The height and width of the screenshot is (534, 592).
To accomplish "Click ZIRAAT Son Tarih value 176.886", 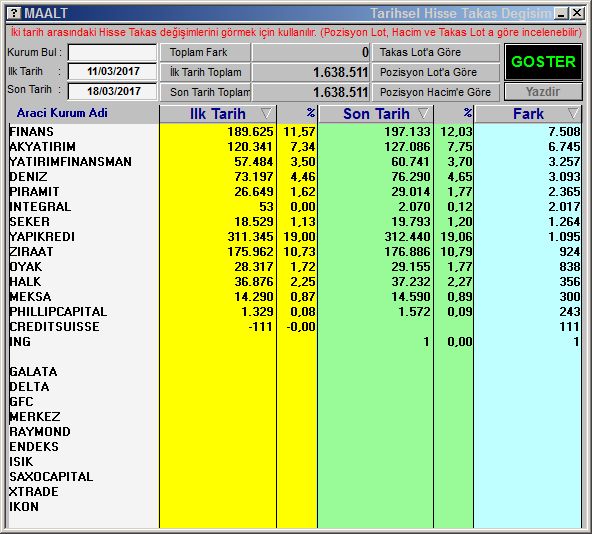I will click(x=407, y=252).
